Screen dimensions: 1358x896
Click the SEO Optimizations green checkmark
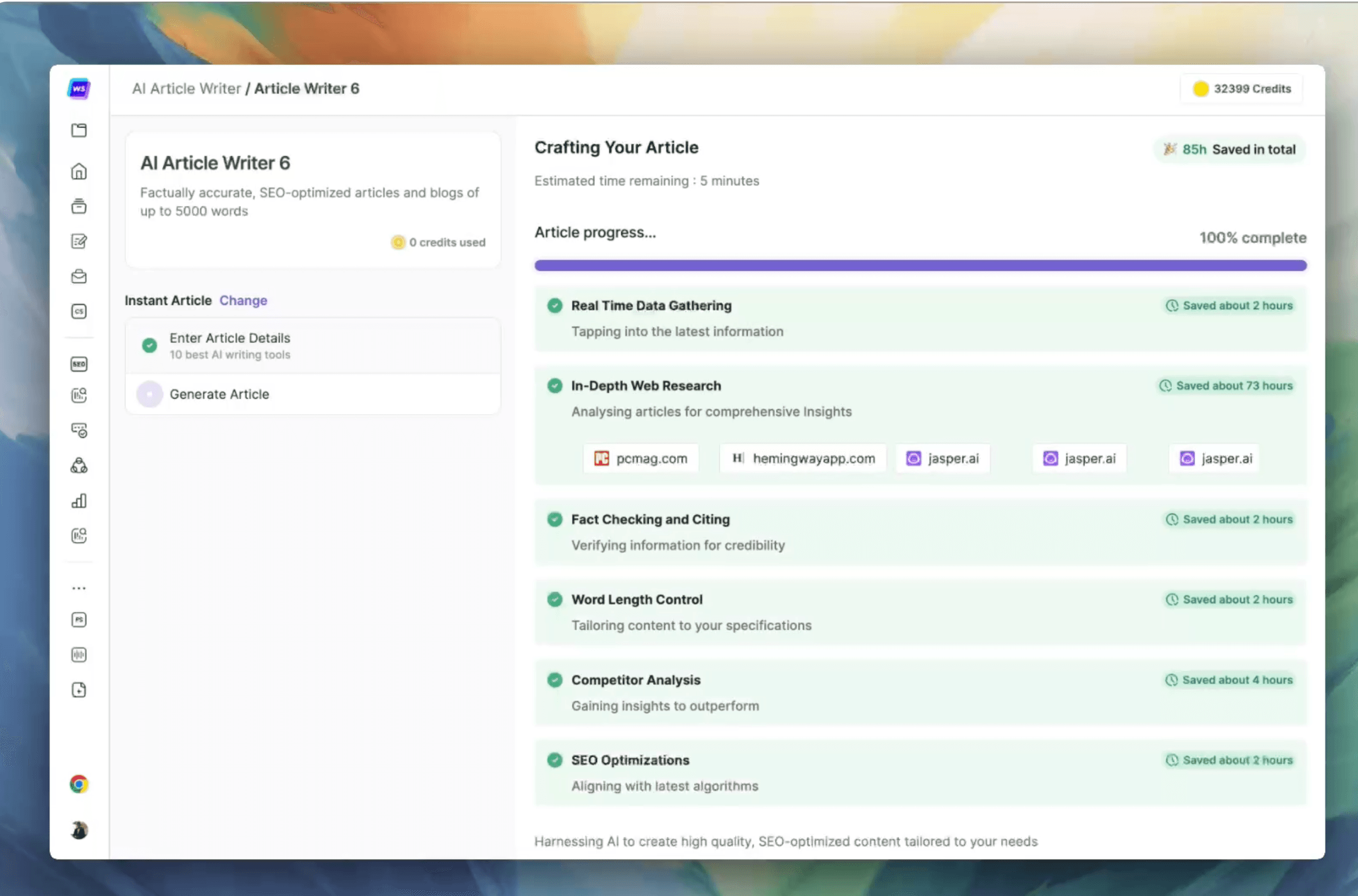point(555,760)
